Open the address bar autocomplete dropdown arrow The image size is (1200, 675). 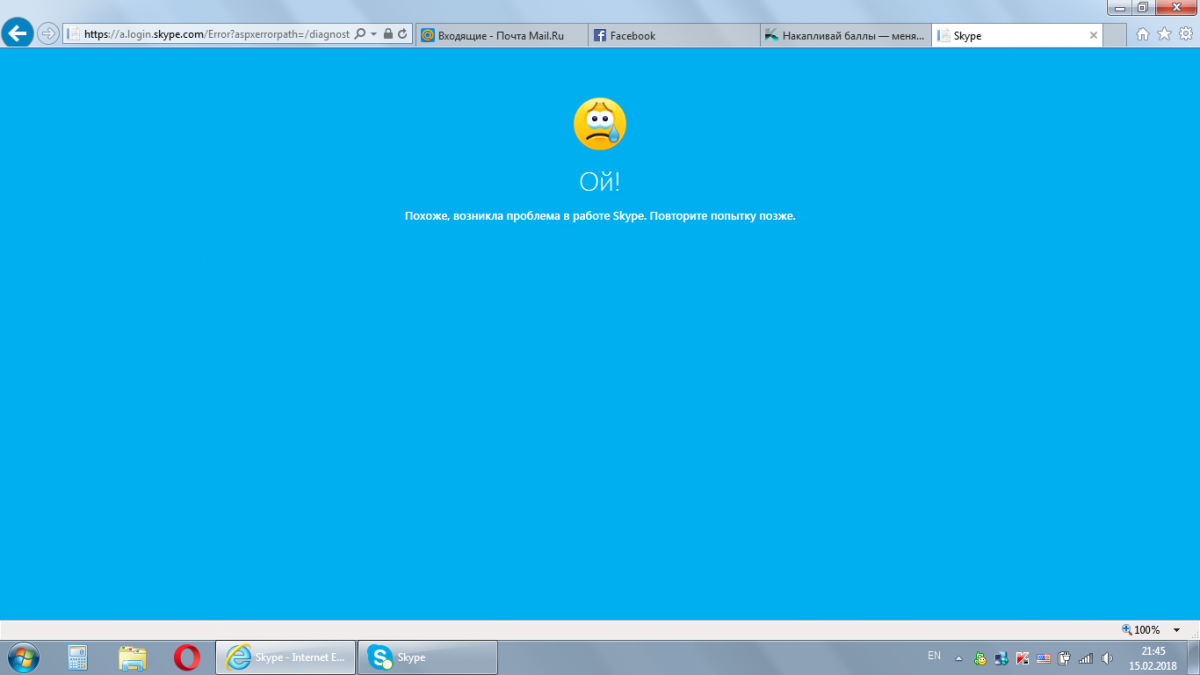click(374, 34)
